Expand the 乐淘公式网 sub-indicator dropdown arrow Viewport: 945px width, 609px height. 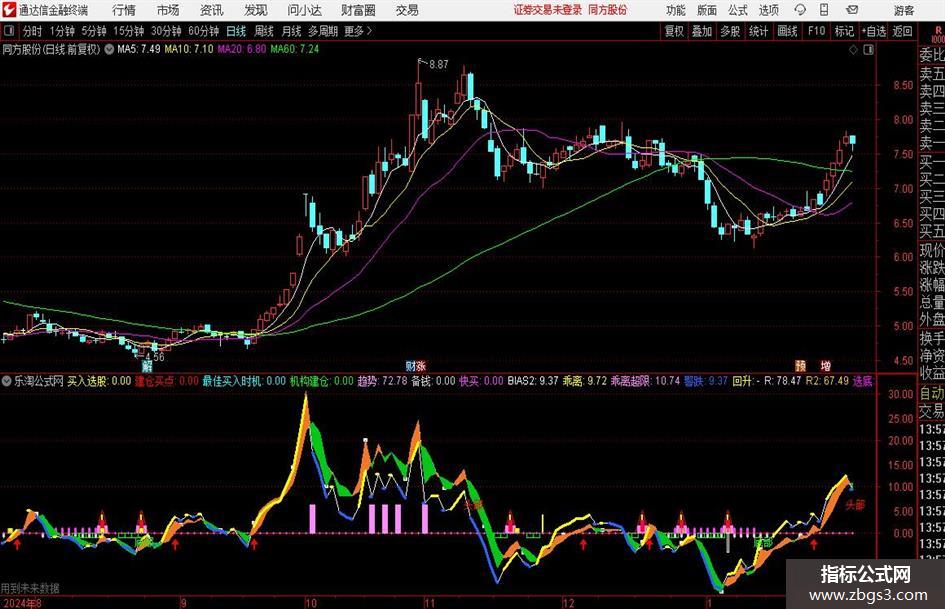pyautogui.click(x=7, y=380)
